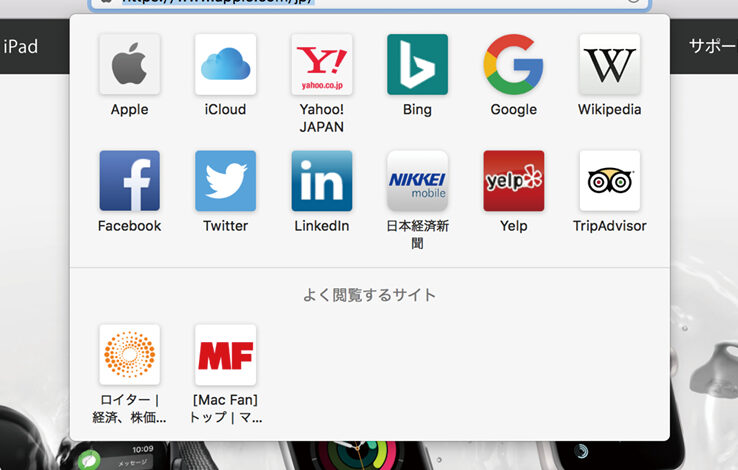Open the Wikipedia favorite icon
Viewport: 738px width, 470px height.
point(610,64)
